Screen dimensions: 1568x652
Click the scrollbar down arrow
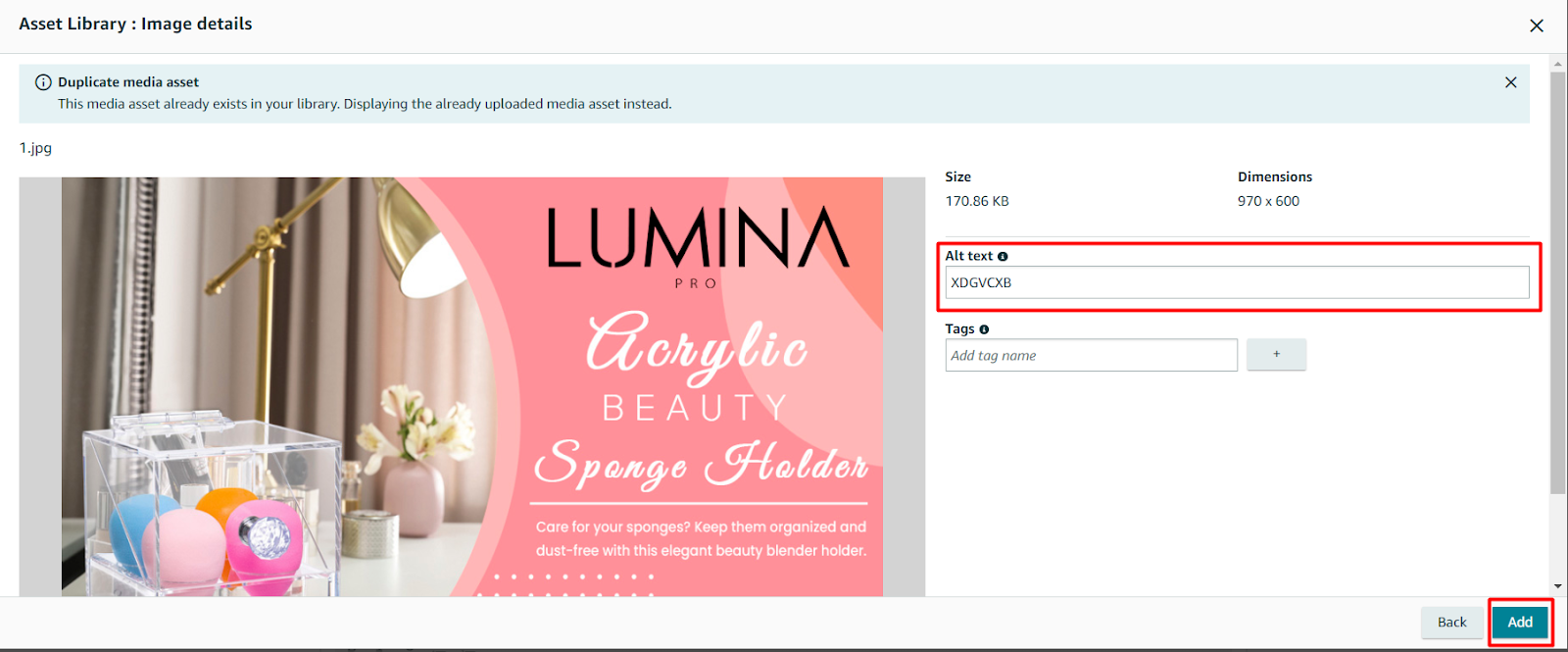click(x=1558, y=586)
